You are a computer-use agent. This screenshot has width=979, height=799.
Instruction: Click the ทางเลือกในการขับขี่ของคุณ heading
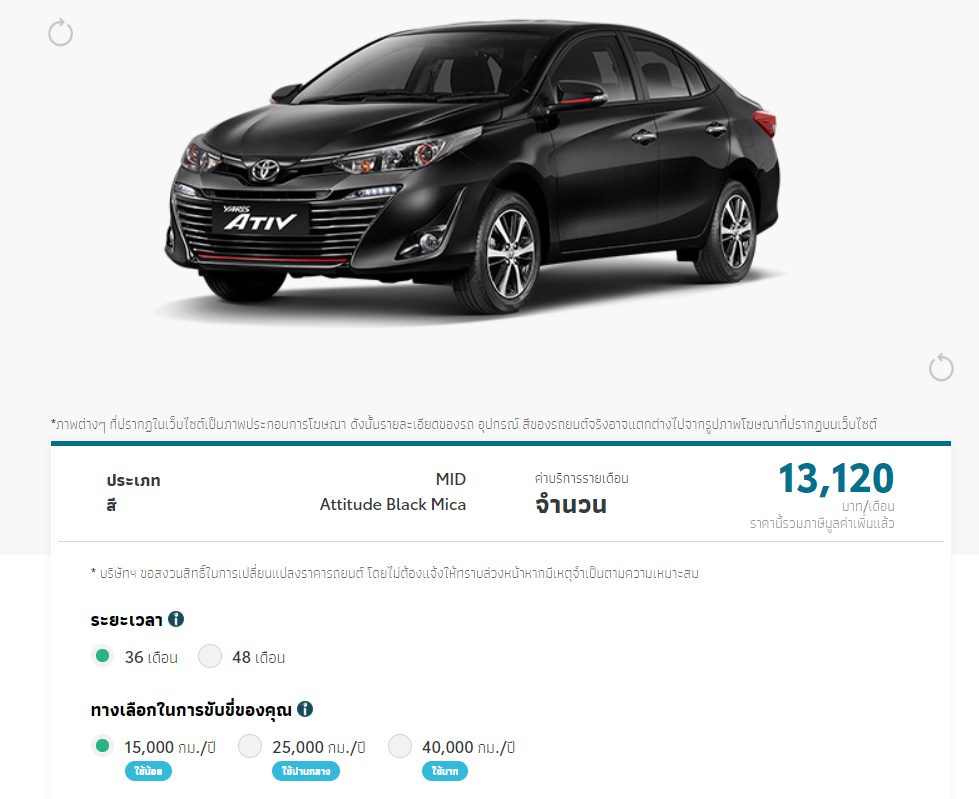[191, 710]
